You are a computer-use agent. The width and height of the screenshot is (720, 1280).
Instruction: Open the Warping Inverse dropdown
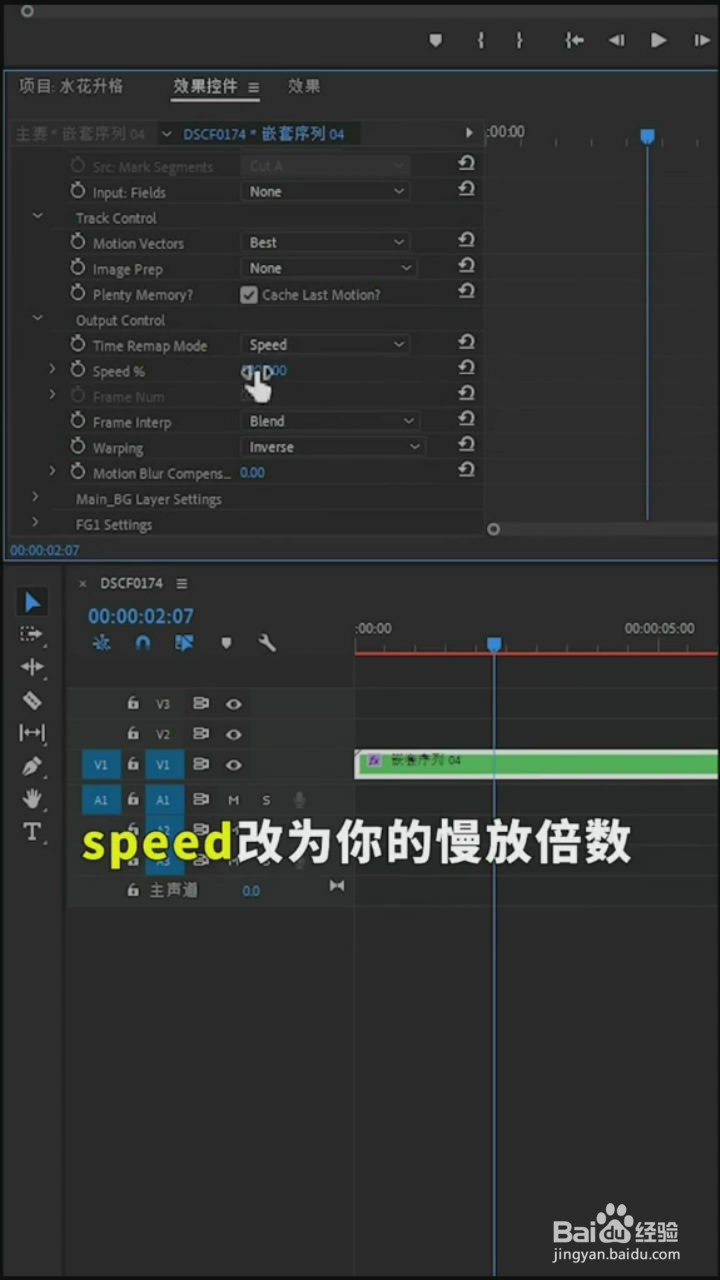[x=332, y=447]
